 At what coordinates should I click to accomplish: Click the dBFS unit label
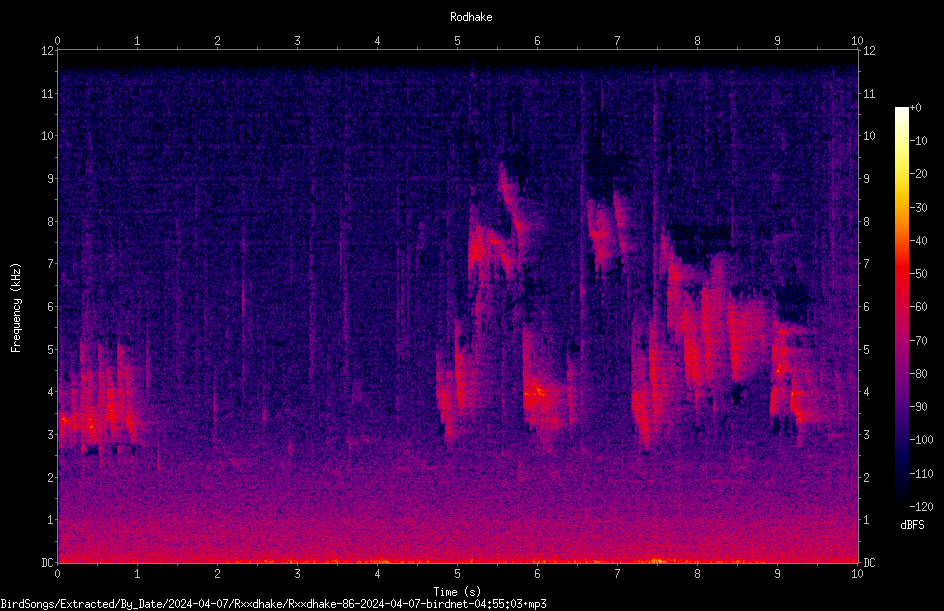(912, 525)
